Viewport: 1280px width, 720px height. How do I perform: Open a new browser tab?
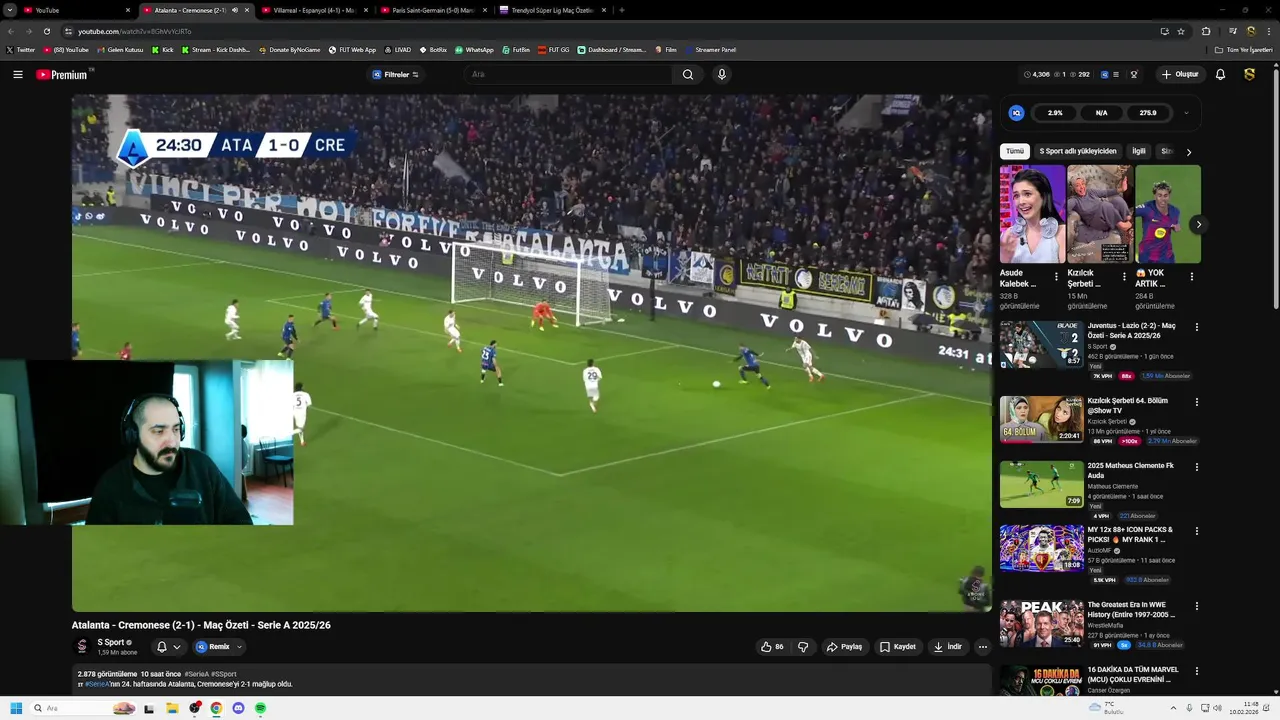point(622,10)
